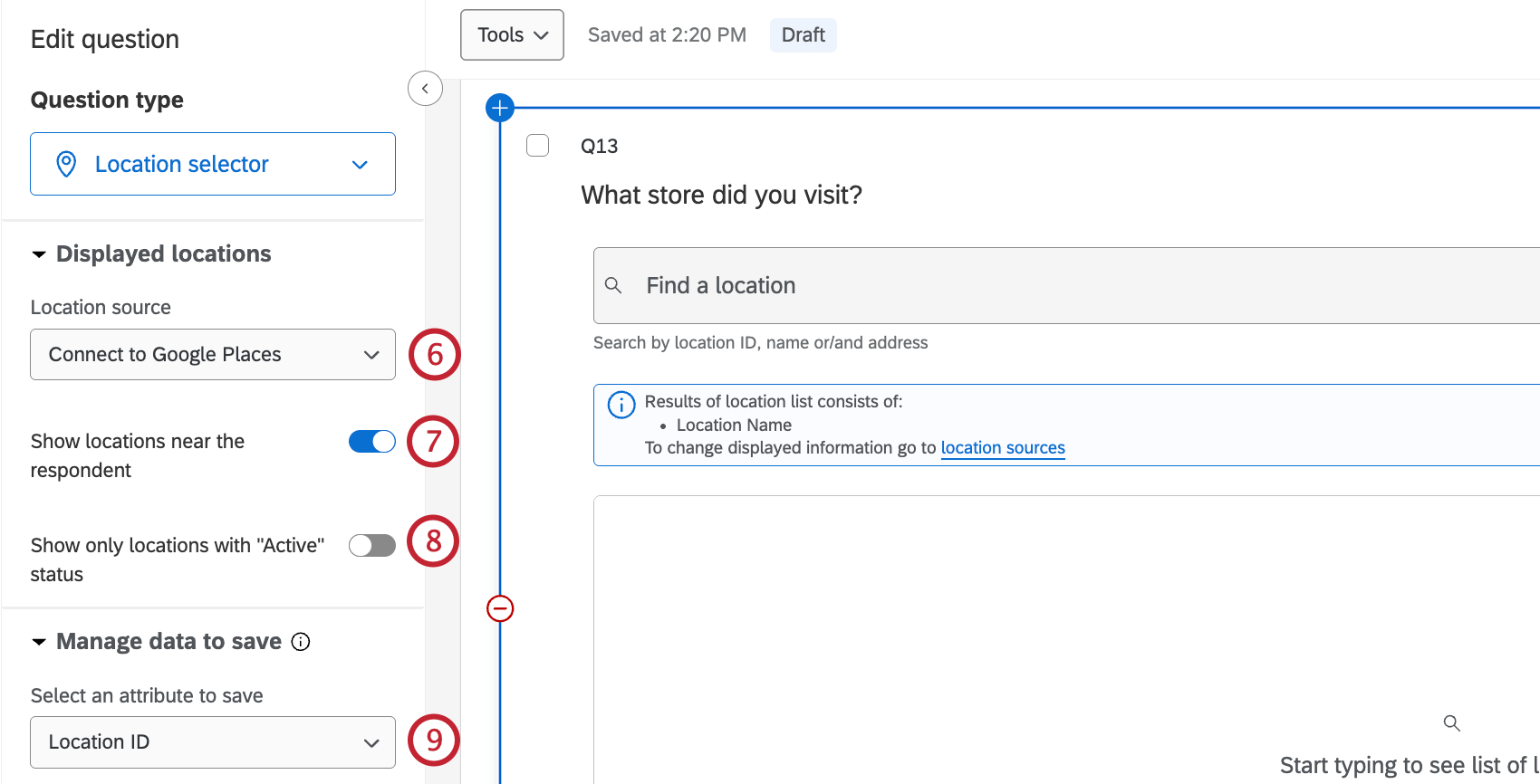Viewport: 1540px width, 784px height.
Task: Collapse the Displayed locations section
Action: click(x=39, y=254)
